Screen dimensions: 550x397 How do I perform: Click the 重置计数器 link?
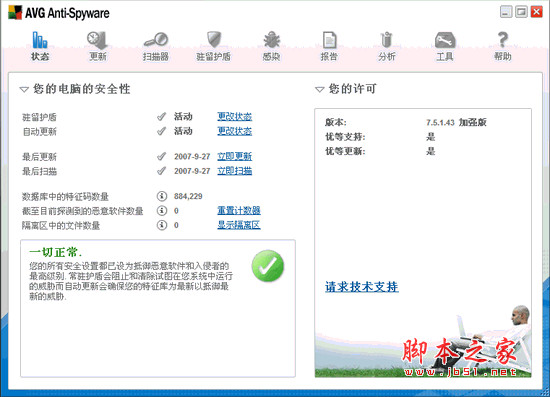click(239, 210)
